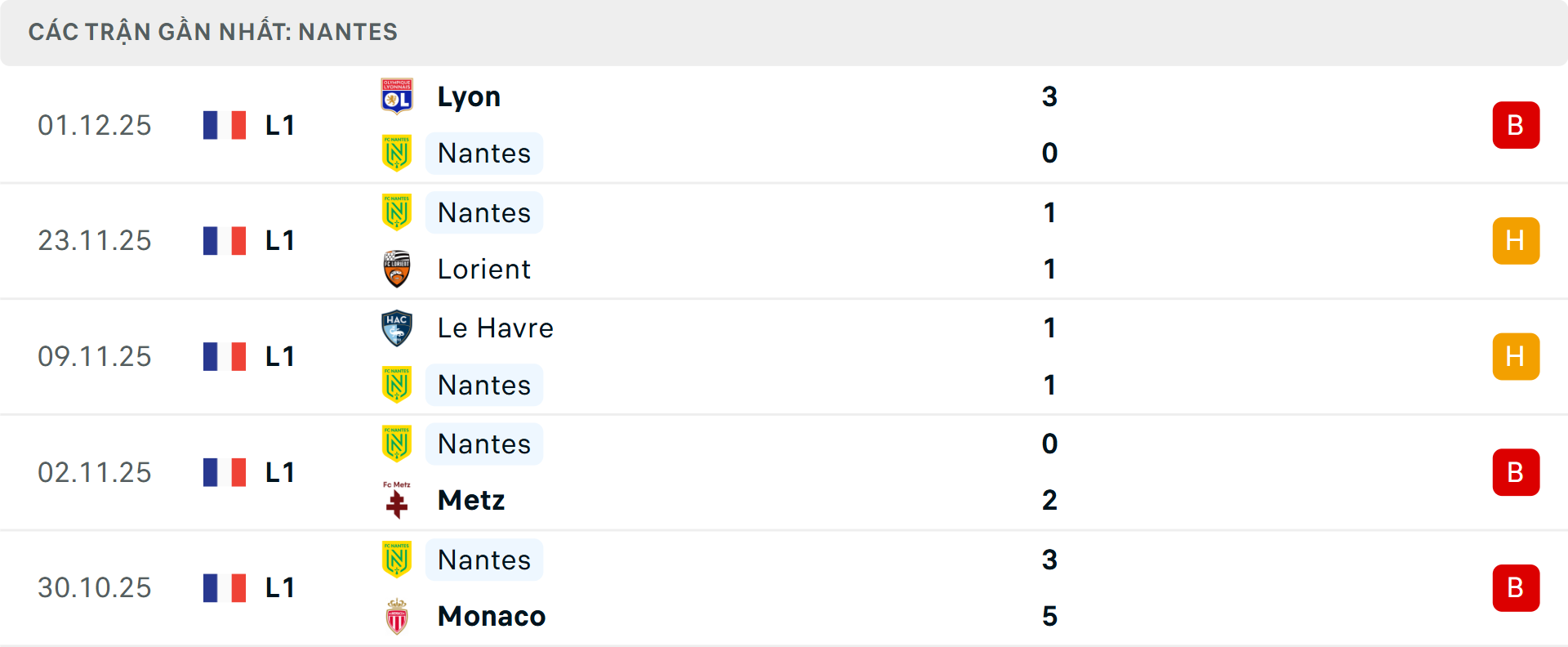Open the Metz team link

pos(471,500)
